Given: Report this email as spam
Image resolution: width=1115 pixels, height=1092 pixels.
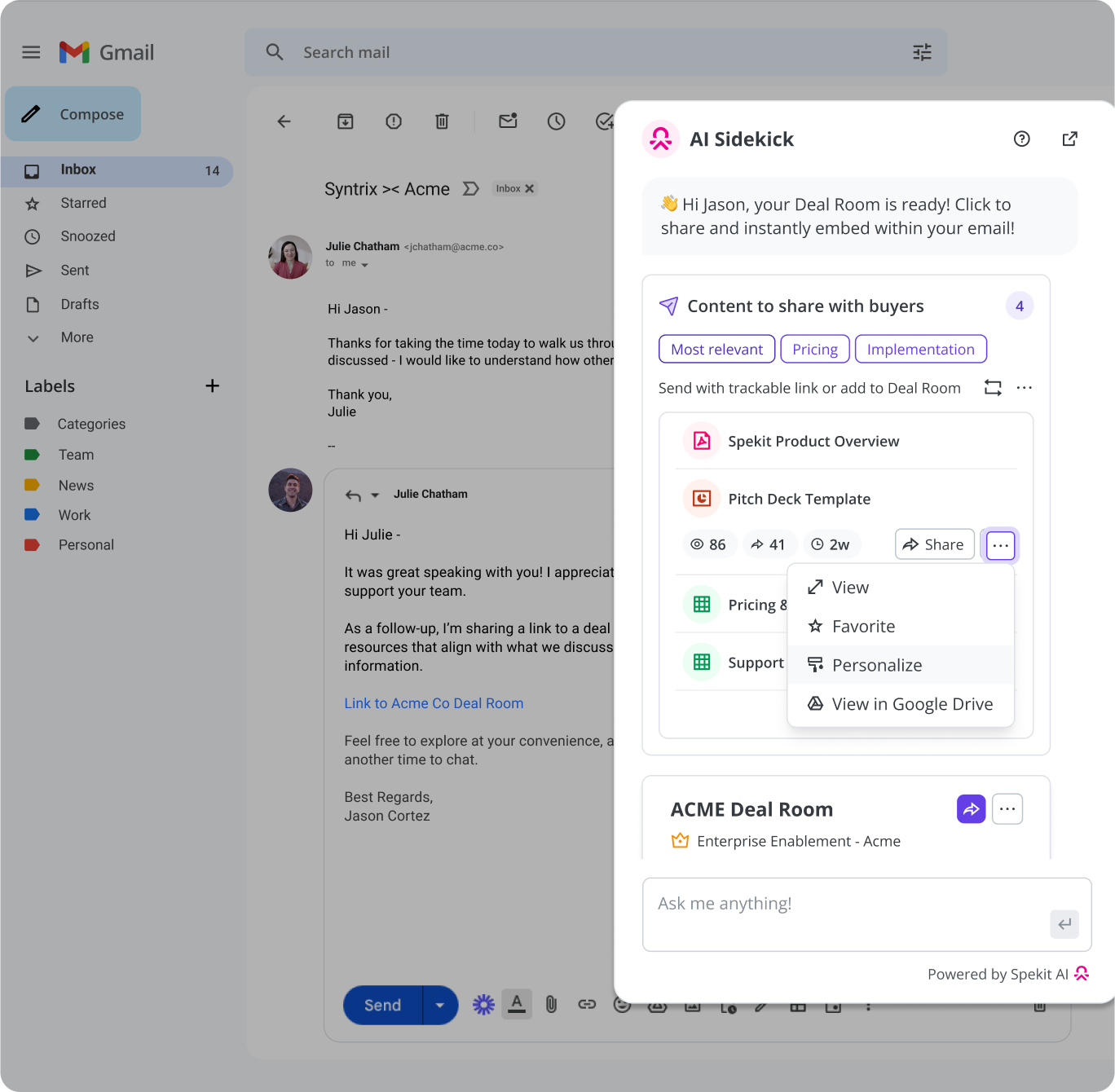Looking at the screenshot, I should (x=394, y=121).
